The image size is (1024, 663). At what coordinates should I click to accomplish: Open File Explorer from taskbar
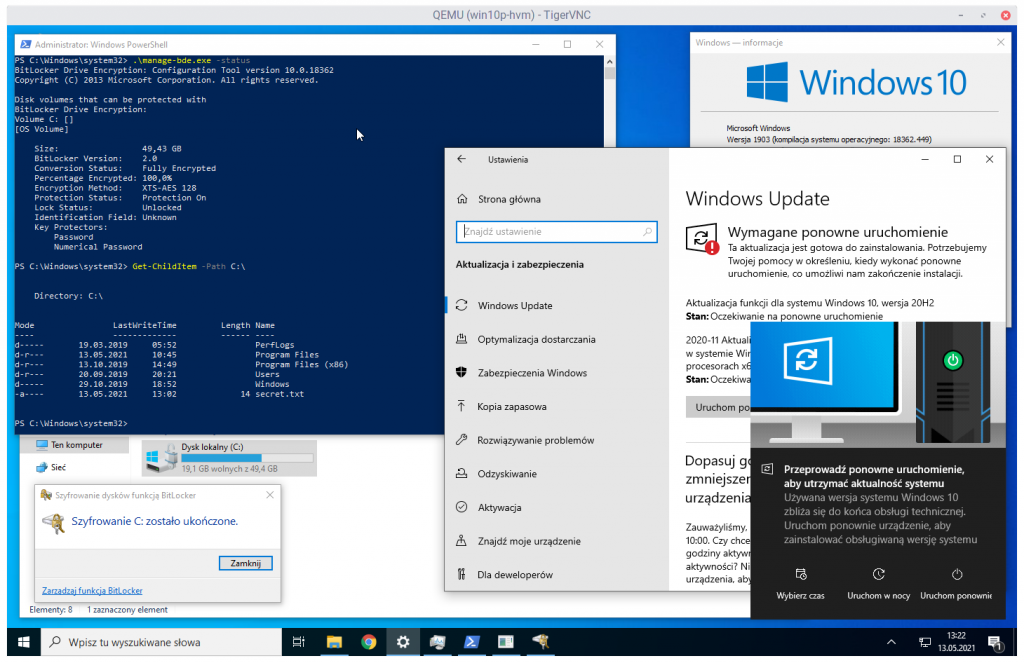click(x=334, y=643)
